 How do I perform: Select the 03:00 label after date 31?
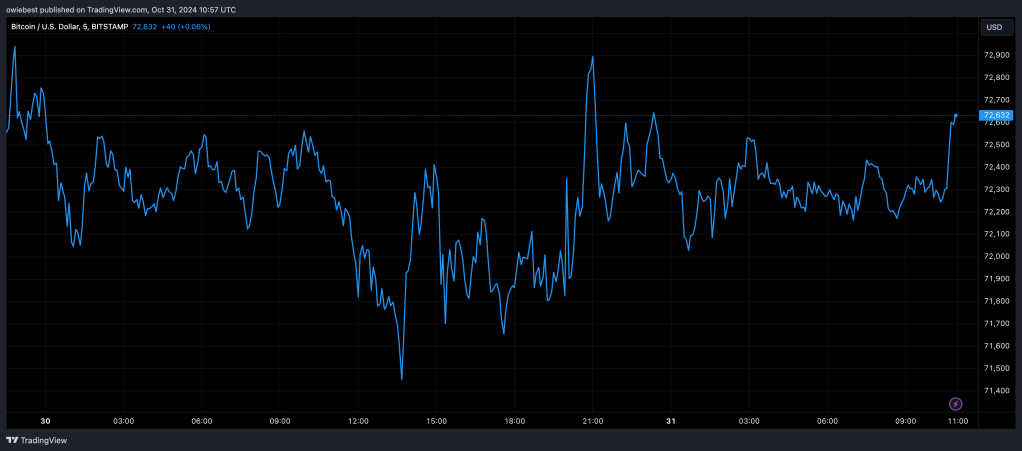pyautogui.click(x=749, y=422)
